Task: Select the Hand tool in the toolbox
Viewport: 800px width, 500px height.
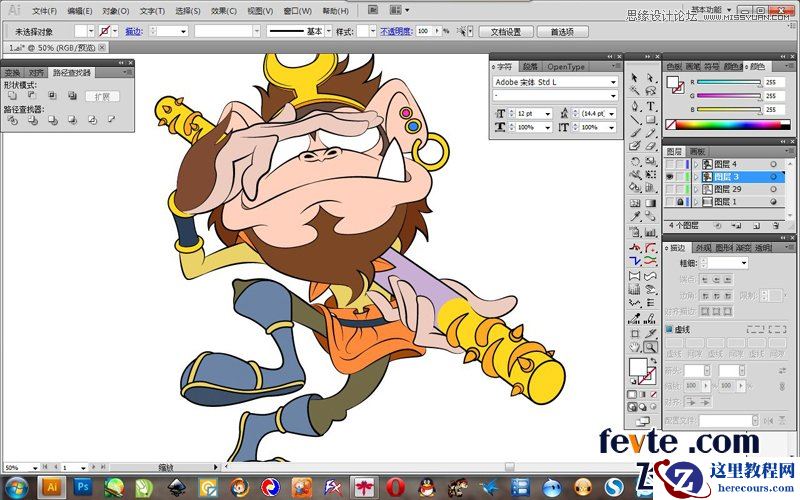Action: coord(635,347)
